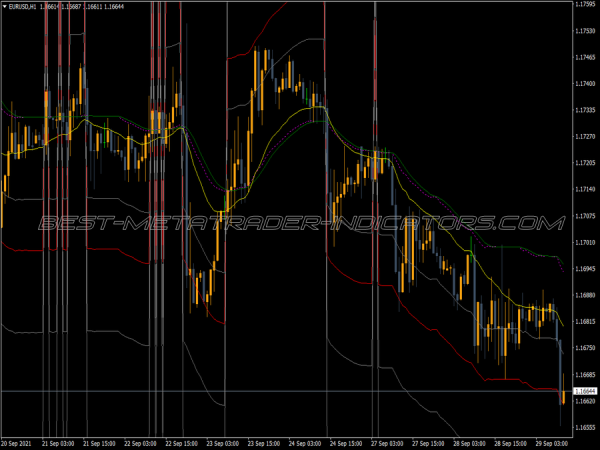Click the 1.17205 price scale label
The width and height of the screenshot is (600, 450).
point(585,163)
